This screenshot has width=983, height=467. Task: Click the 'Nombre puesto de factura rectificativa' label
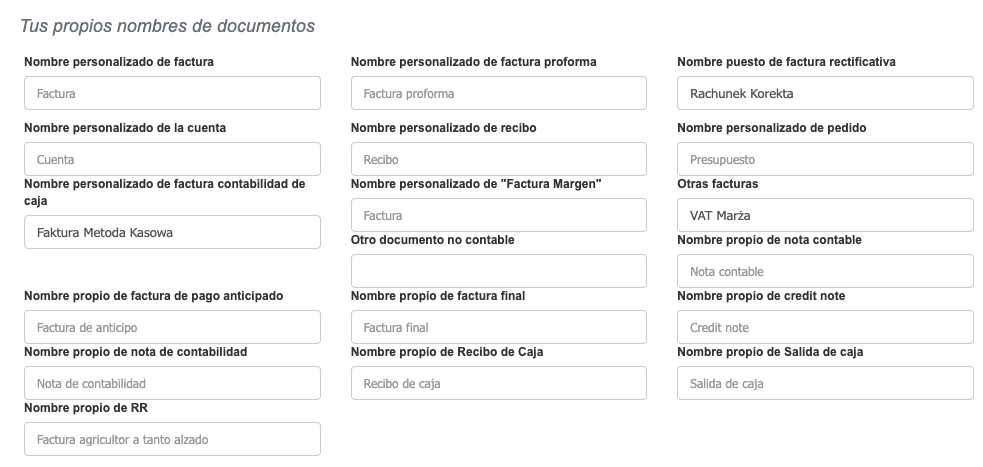(786, 62)
